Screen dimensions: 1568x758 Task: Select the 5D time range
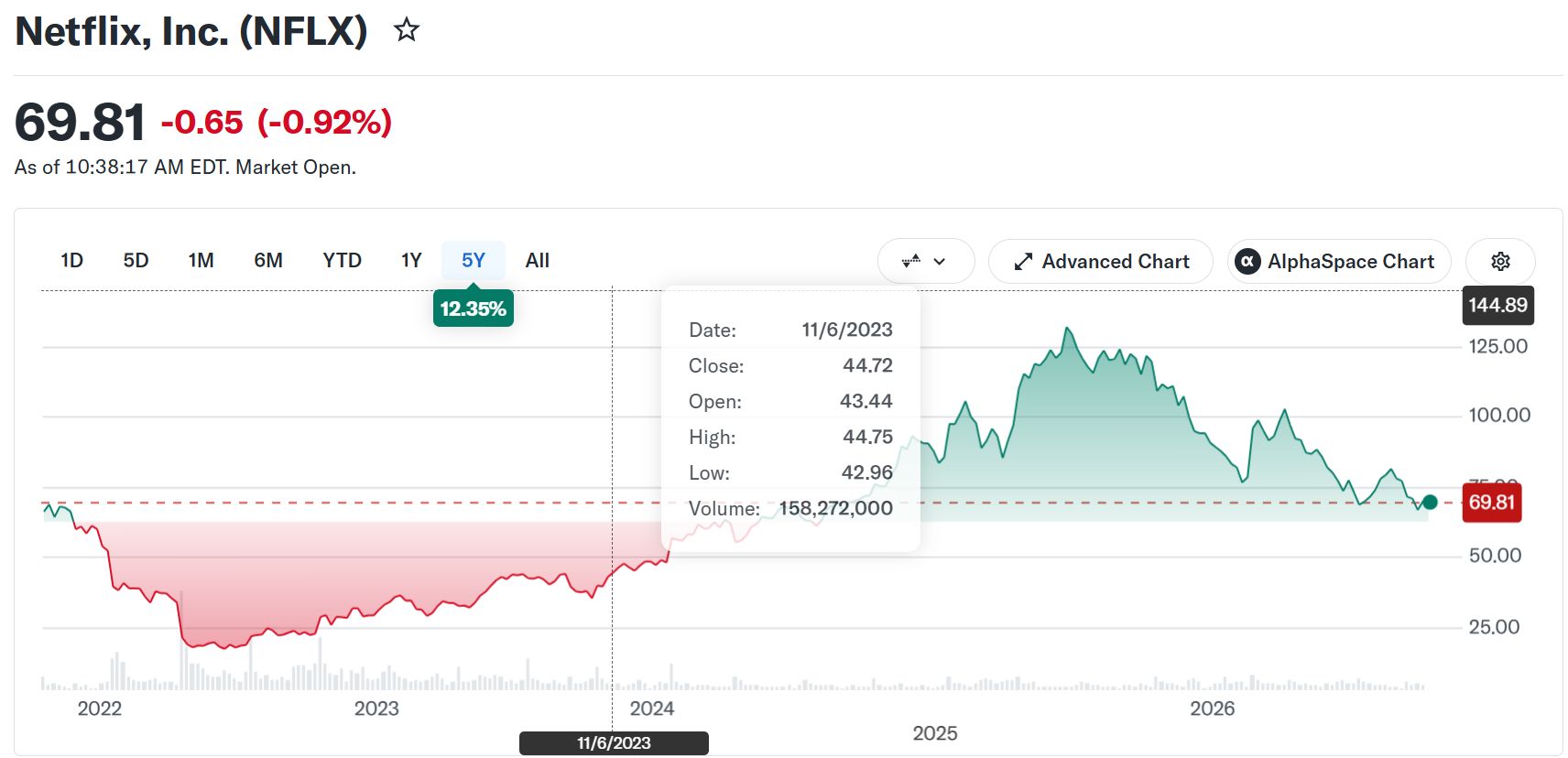pyautogui.click(x=136, y=261)
